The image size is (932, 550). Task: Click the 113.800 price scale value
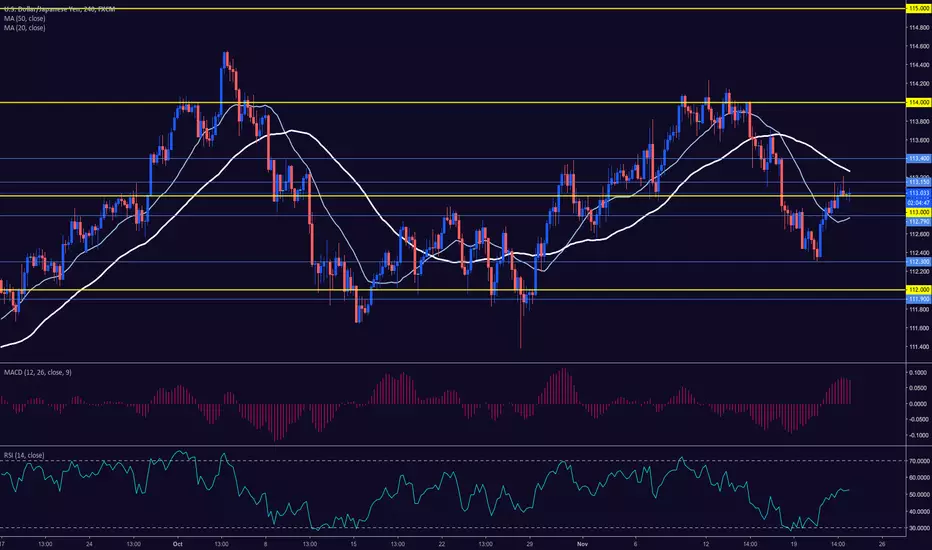[x=918, y=122]
